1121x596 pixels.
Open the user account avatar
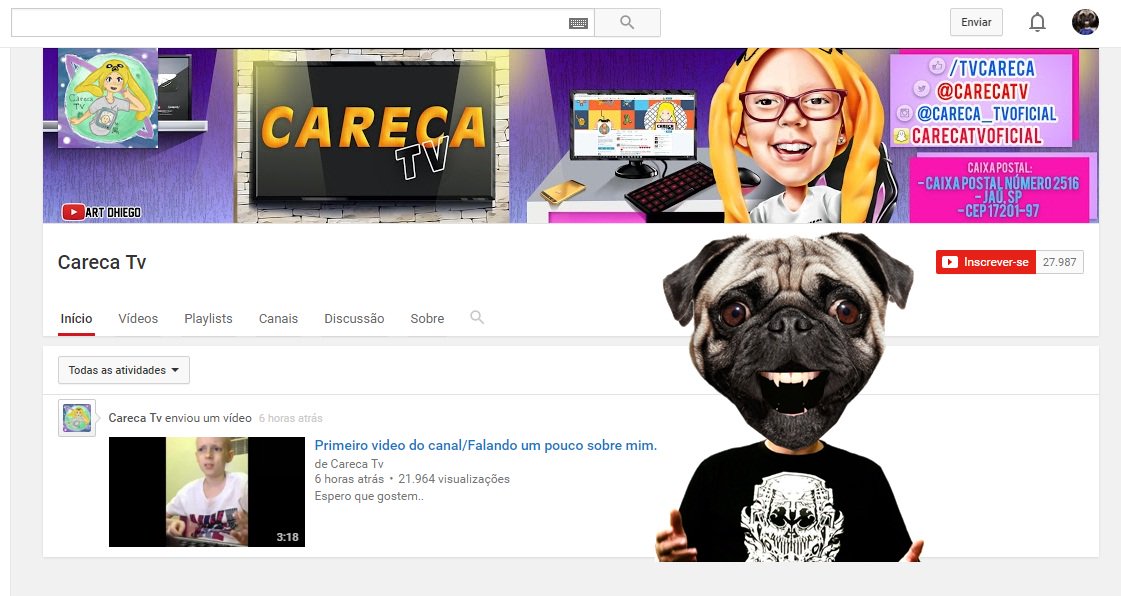click(x=1085, y=22)
